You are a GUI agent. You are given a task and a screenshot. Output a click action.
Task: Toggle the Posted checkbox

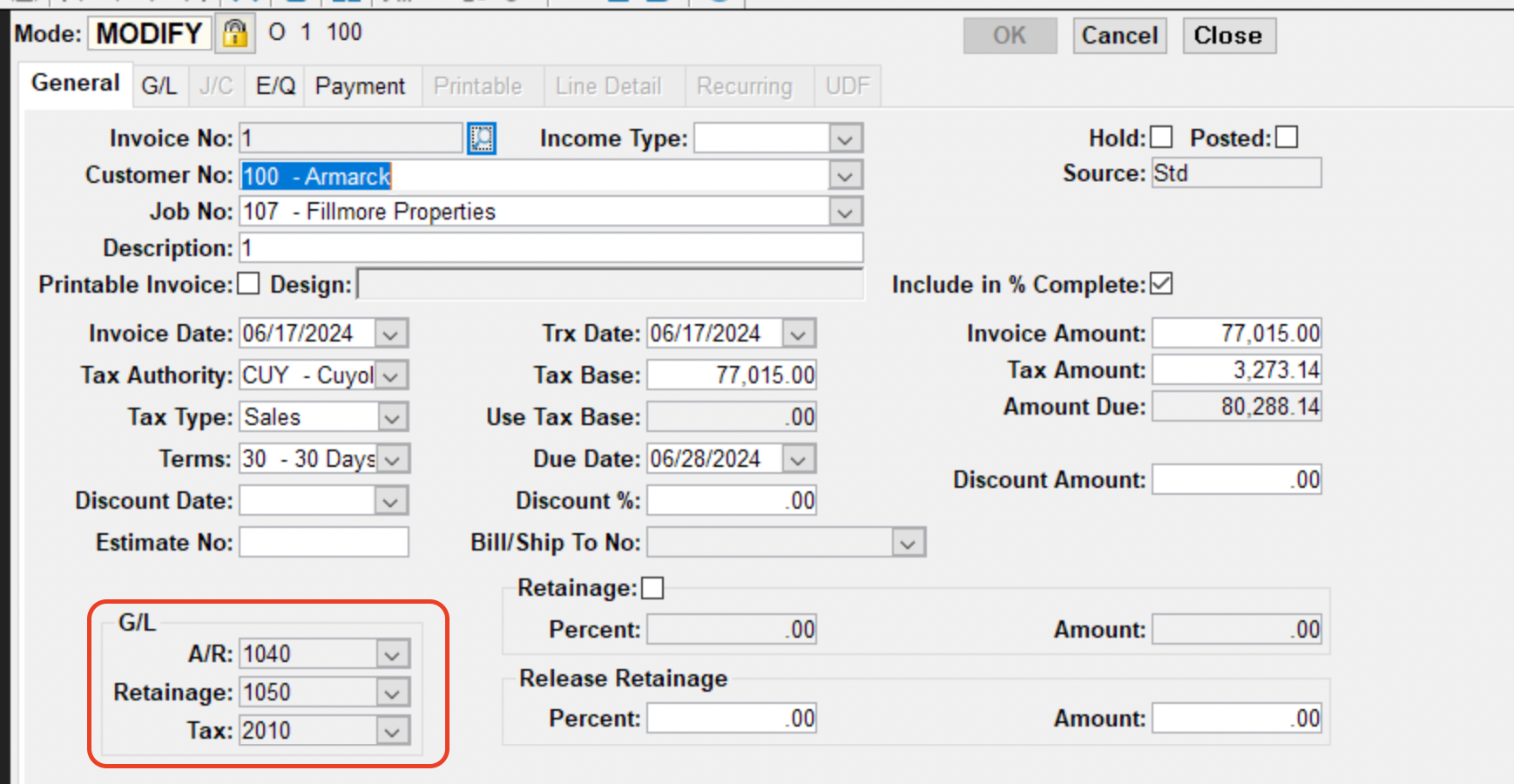(x=1287, y=138)
